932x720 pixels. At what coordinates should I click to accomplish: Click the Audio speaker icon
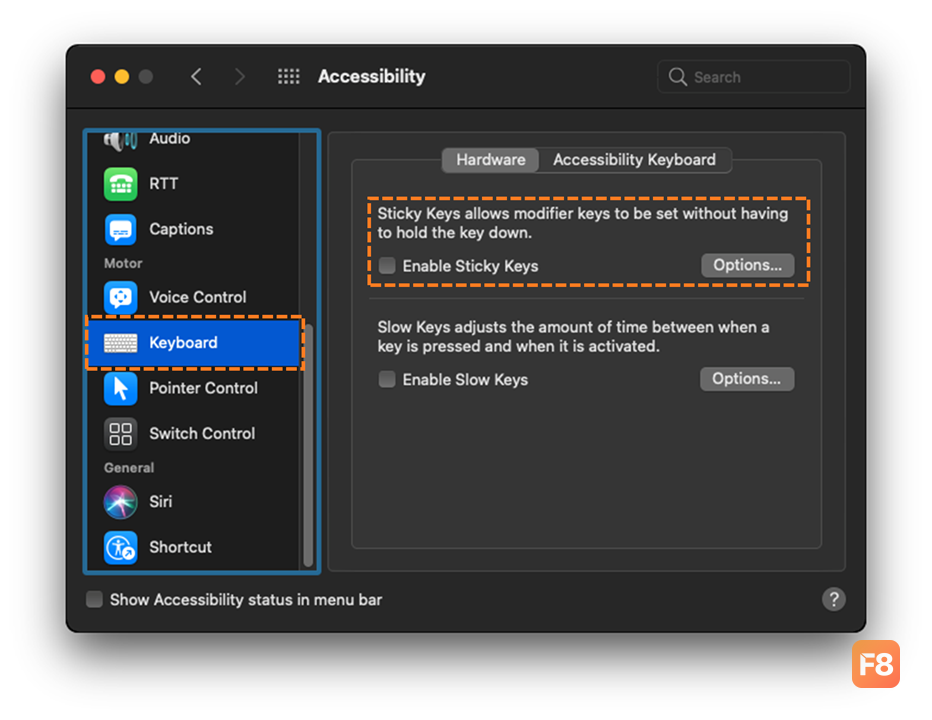click(121, 140)
